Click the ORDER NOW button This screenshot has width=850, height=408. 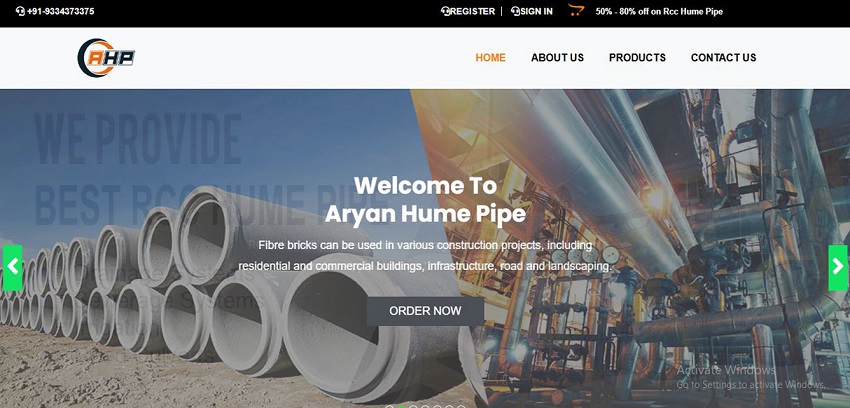click(x=426, y=311)
